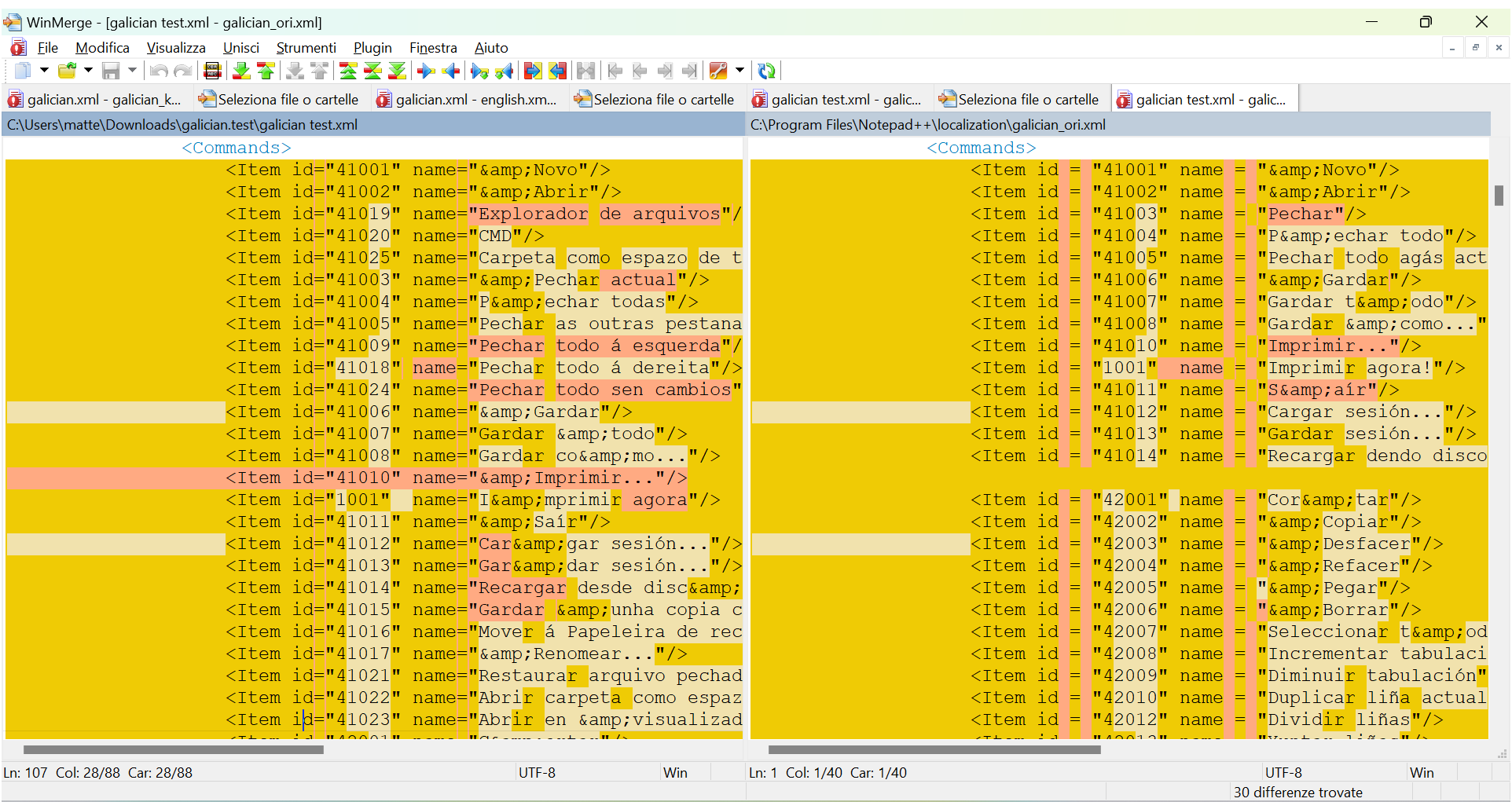The image size is (1512, 802).
Task: Jump to current difference icon
Action: (x=372, y=71)
